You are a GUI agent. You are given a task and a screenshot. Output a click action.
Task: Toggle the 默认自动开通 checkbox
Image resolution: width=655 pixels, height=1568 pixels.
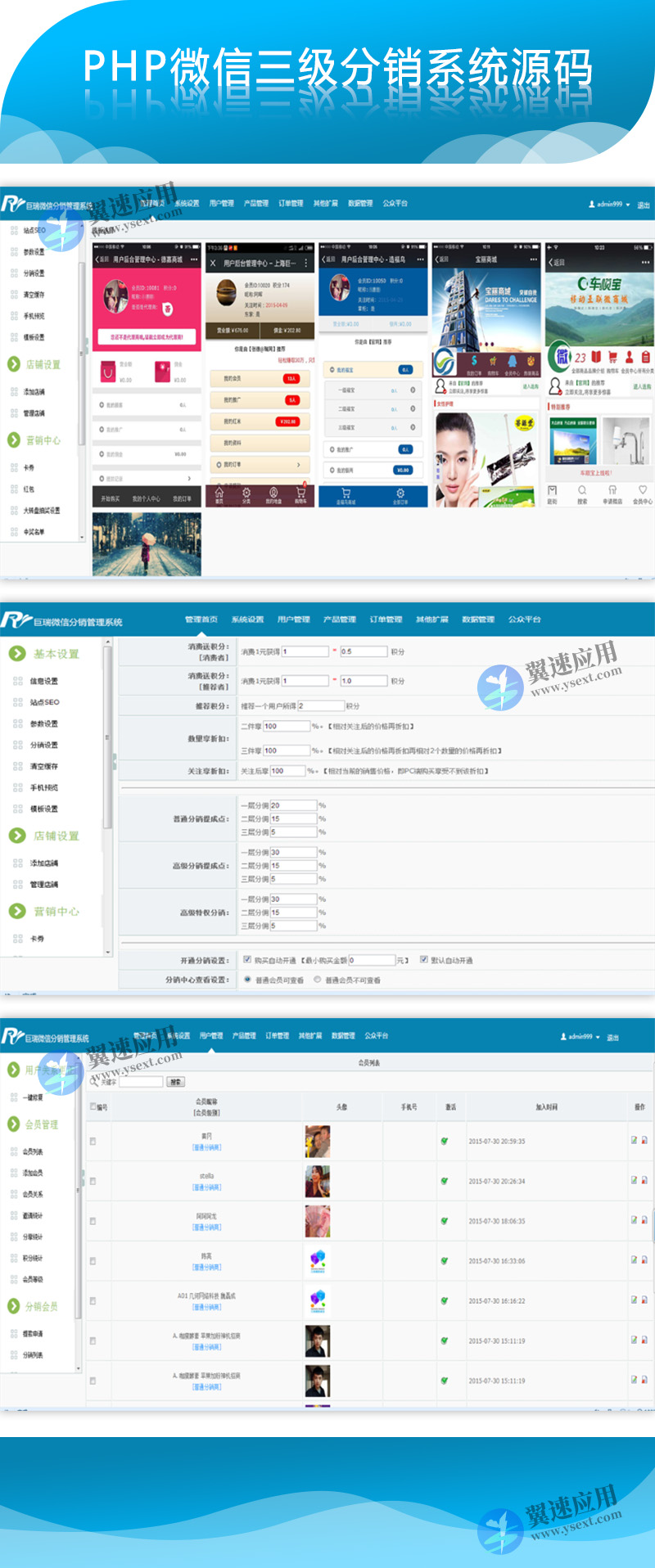tap(424, 959)
